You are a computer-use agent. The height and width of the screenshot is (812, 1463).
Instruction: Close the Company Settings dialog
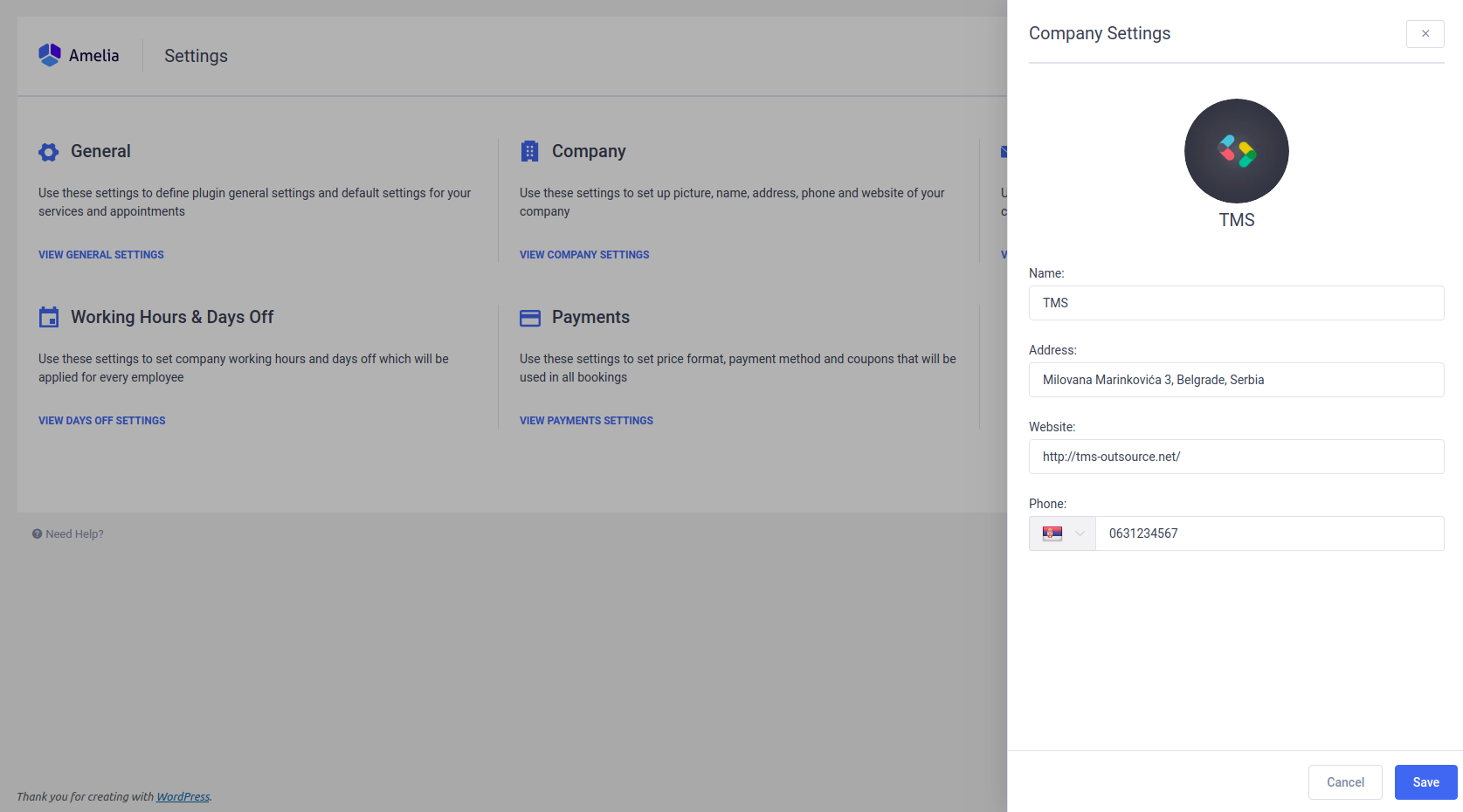(x=1425, y=33)
